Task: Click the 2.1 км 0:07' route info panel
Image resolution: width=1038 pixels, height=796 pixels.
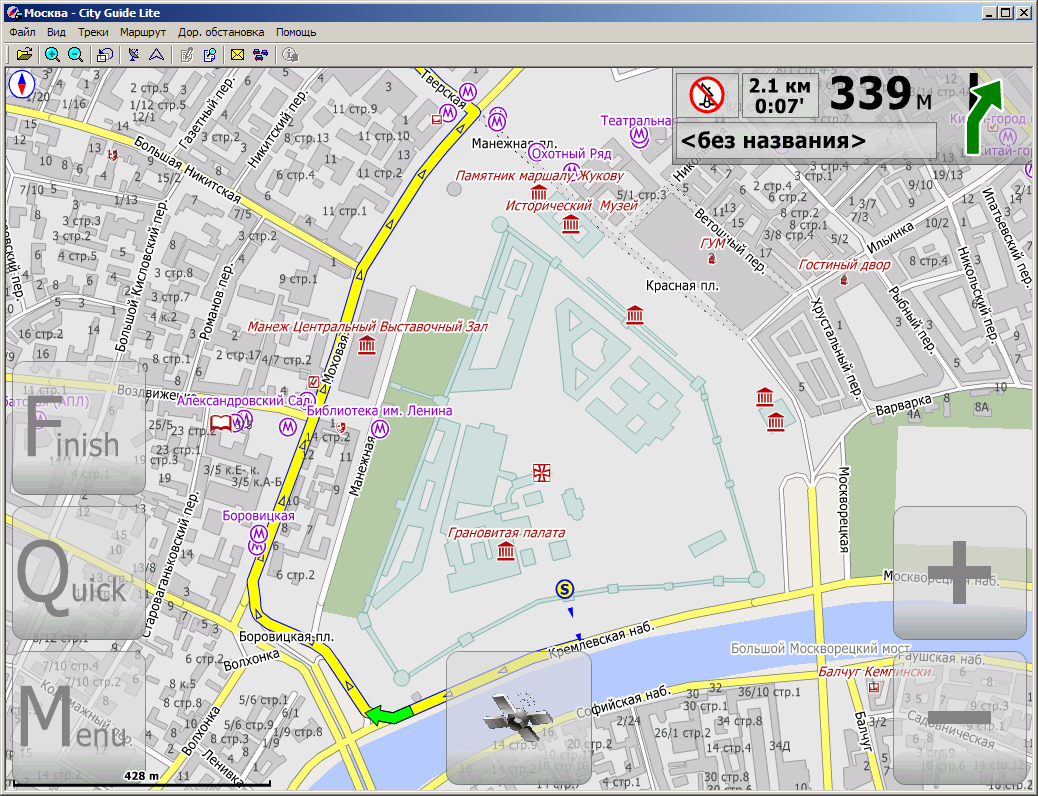Action: 780,95
